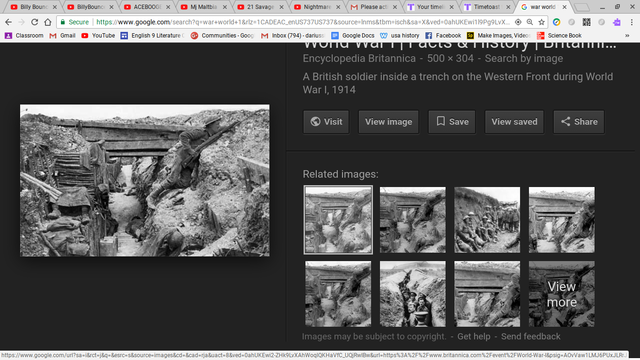Switch to the first Billy Bounce tab
640x360 pixels.
pos(33,7)
